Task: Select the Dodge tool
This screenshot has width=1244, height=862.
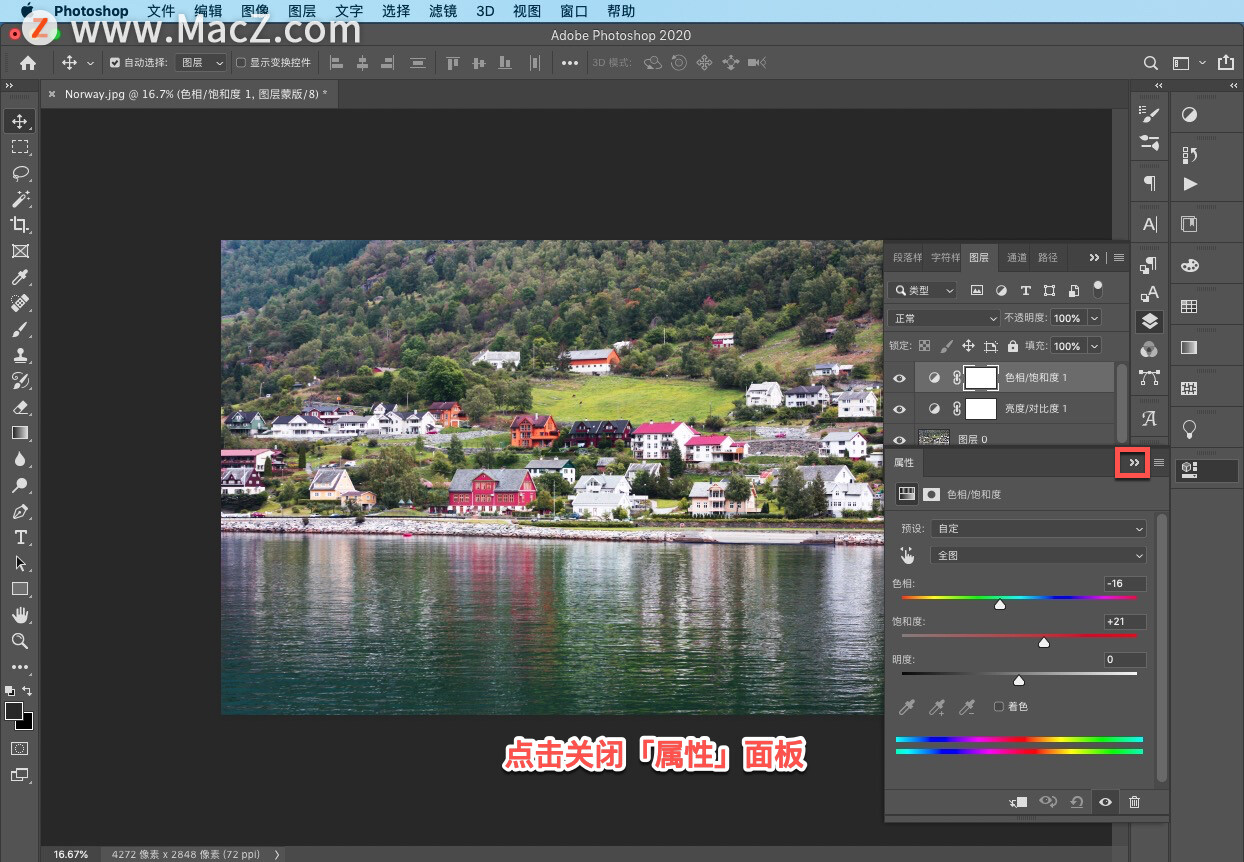Action: point(20,485)
